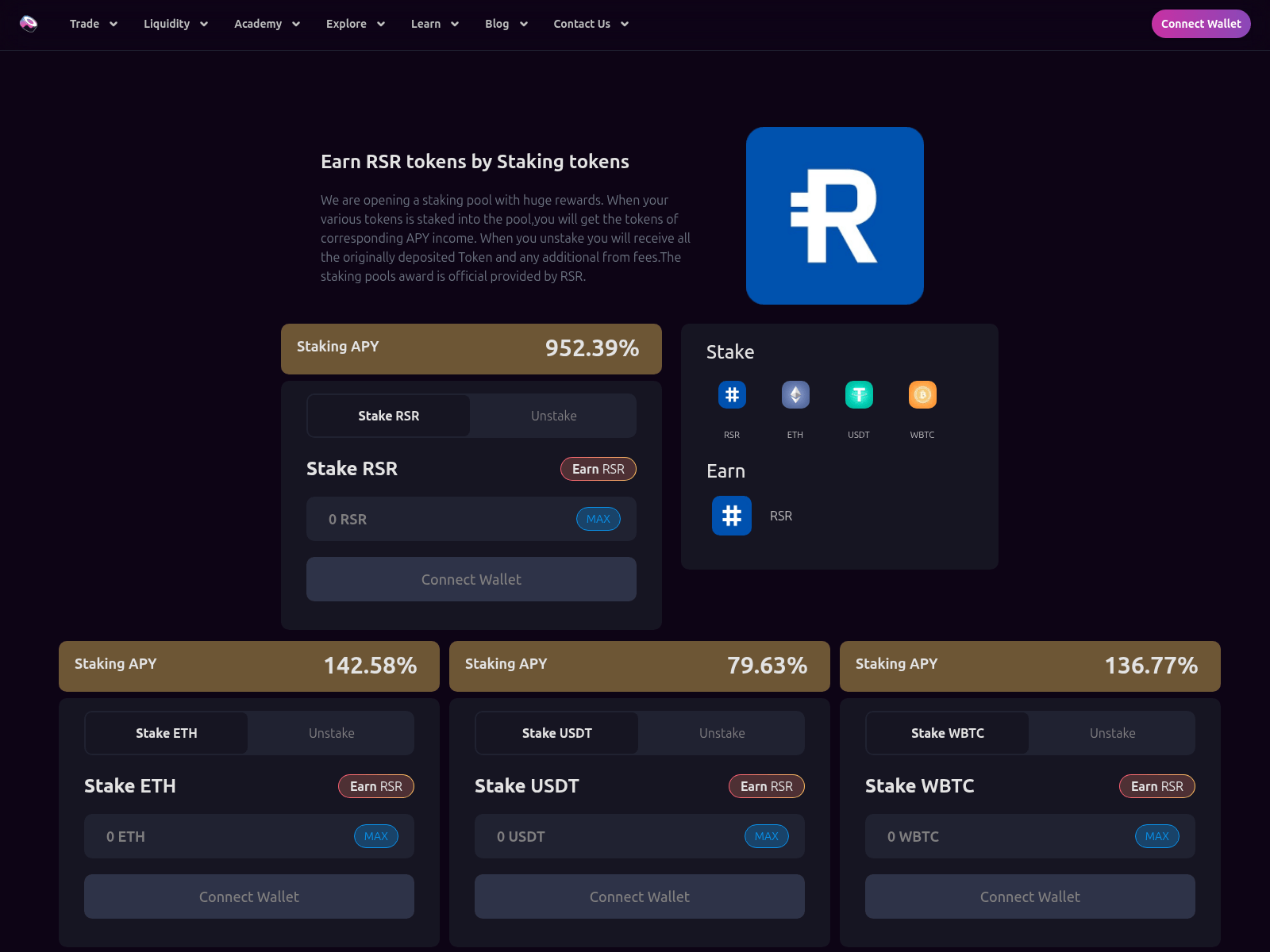Select the RSR token icon under Stake
The height and width of the screenshot is (952, 1270).
pyautogui.click(x=732, y=394)
